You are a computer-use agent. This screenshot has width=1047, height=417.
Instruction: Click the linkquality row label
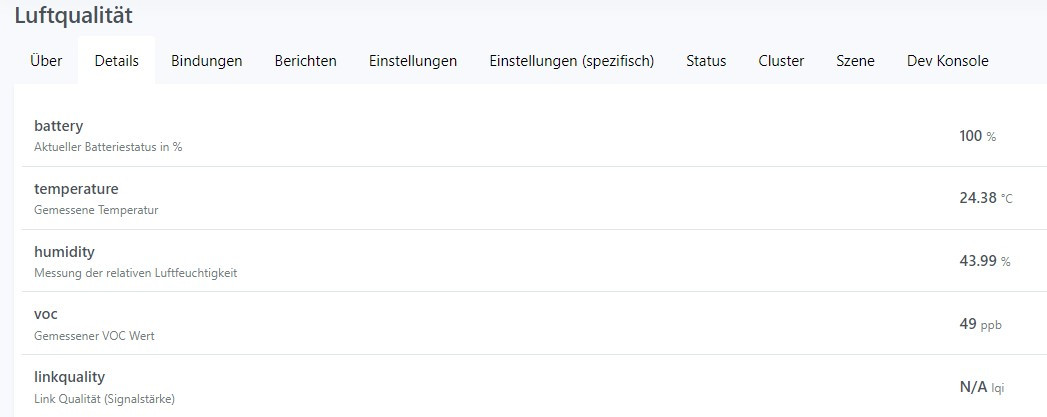[69, 377]
